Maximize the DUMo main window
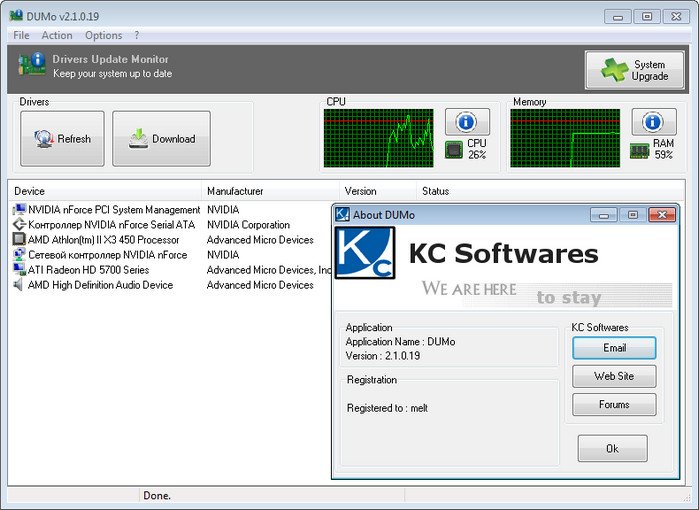This screenshot has width=699, height=510. [x=647, y=16]
